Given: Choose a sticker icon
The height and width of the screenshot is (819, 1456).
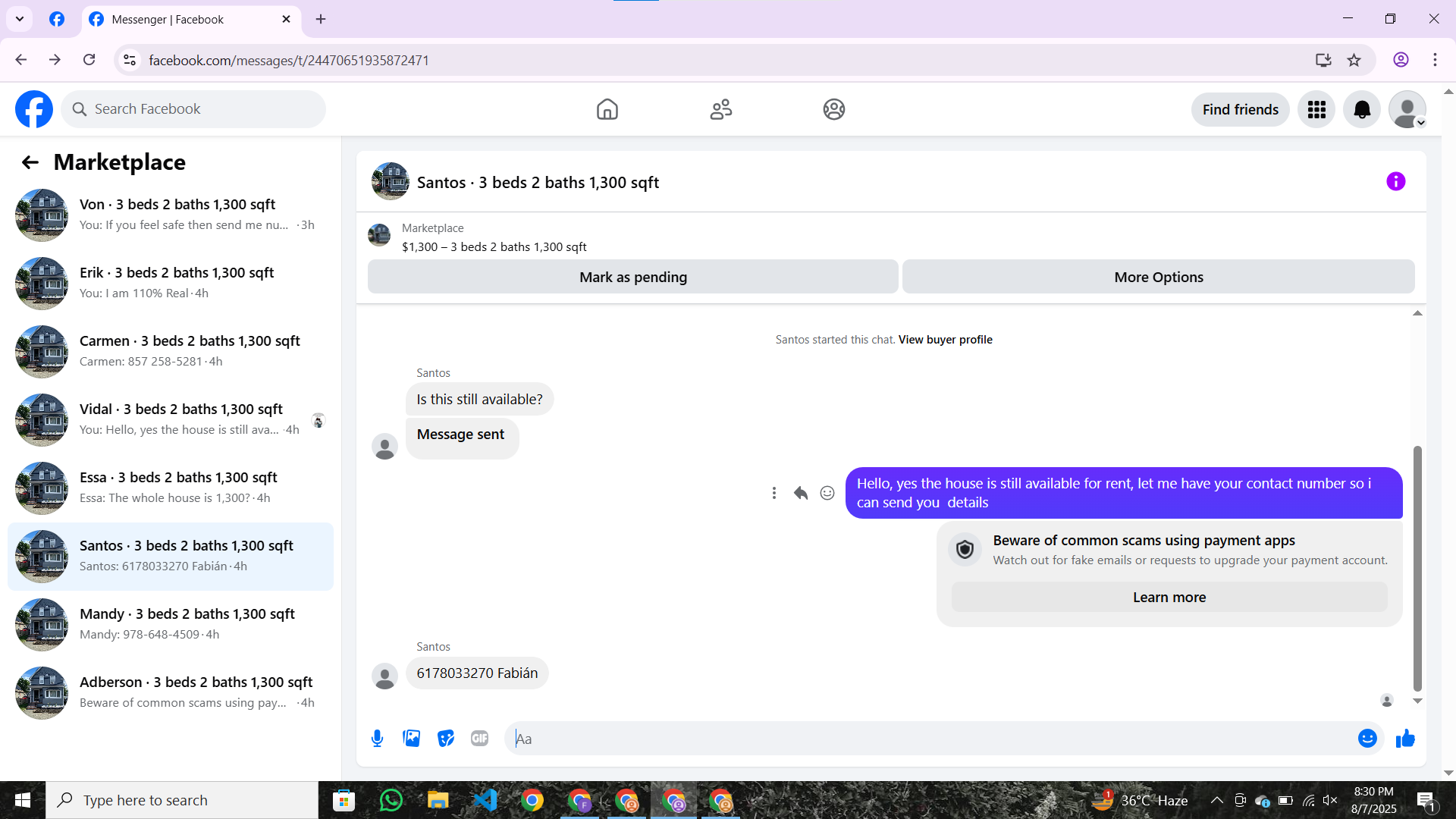Looking at the screenshot, I should click(x=446, y=738).
